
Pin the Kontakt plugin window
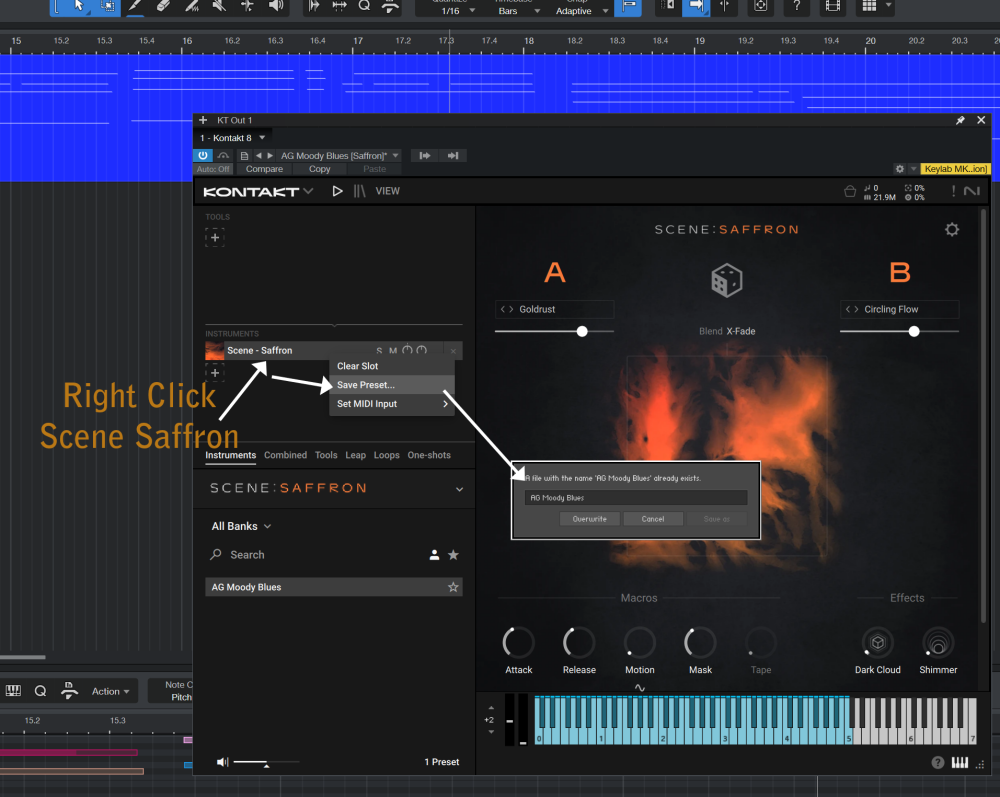tap(960, 120)
